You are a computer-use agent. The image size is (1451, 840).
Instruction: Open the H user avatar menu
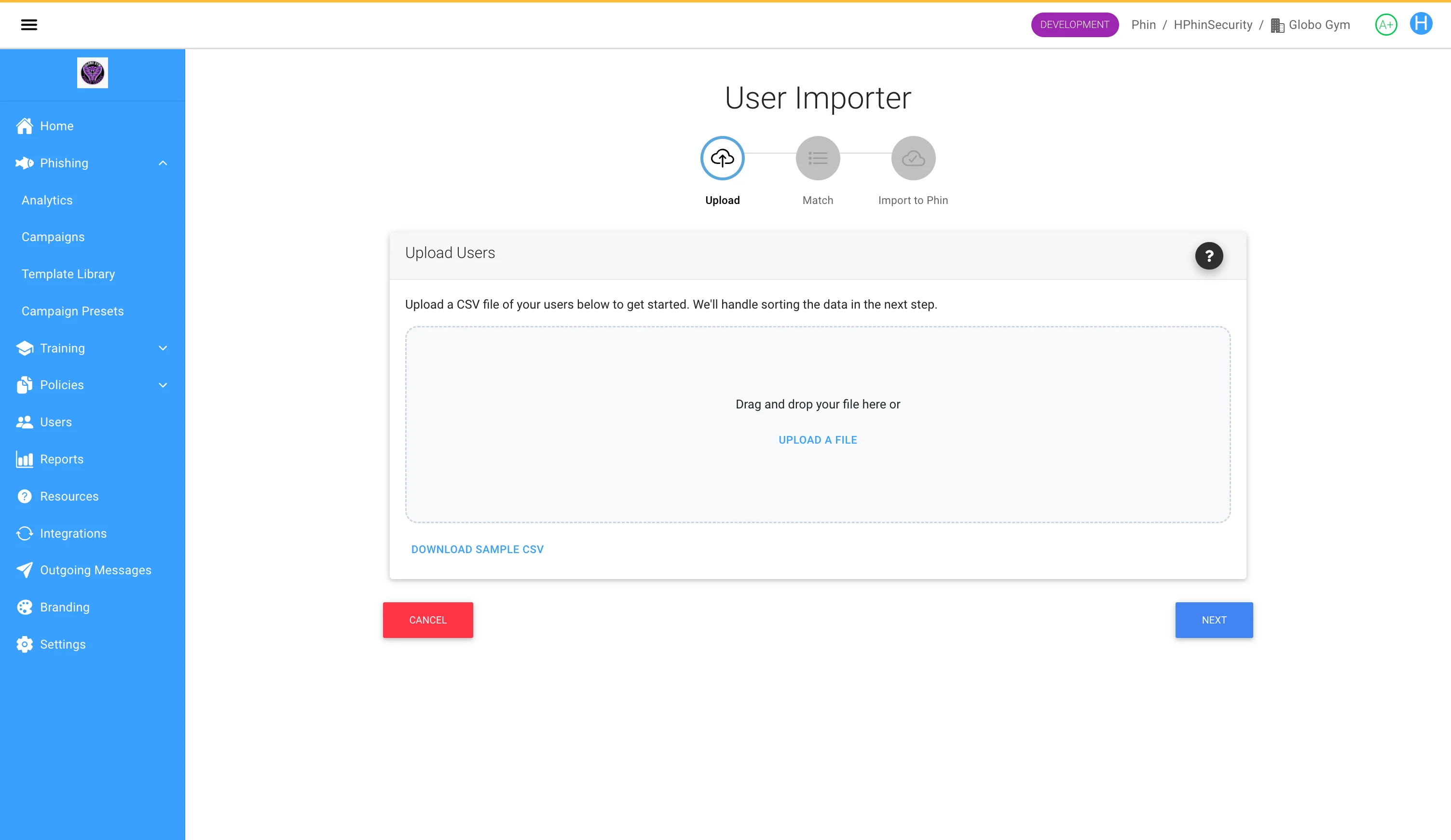pyautogui.click(x=1421, y=24)
